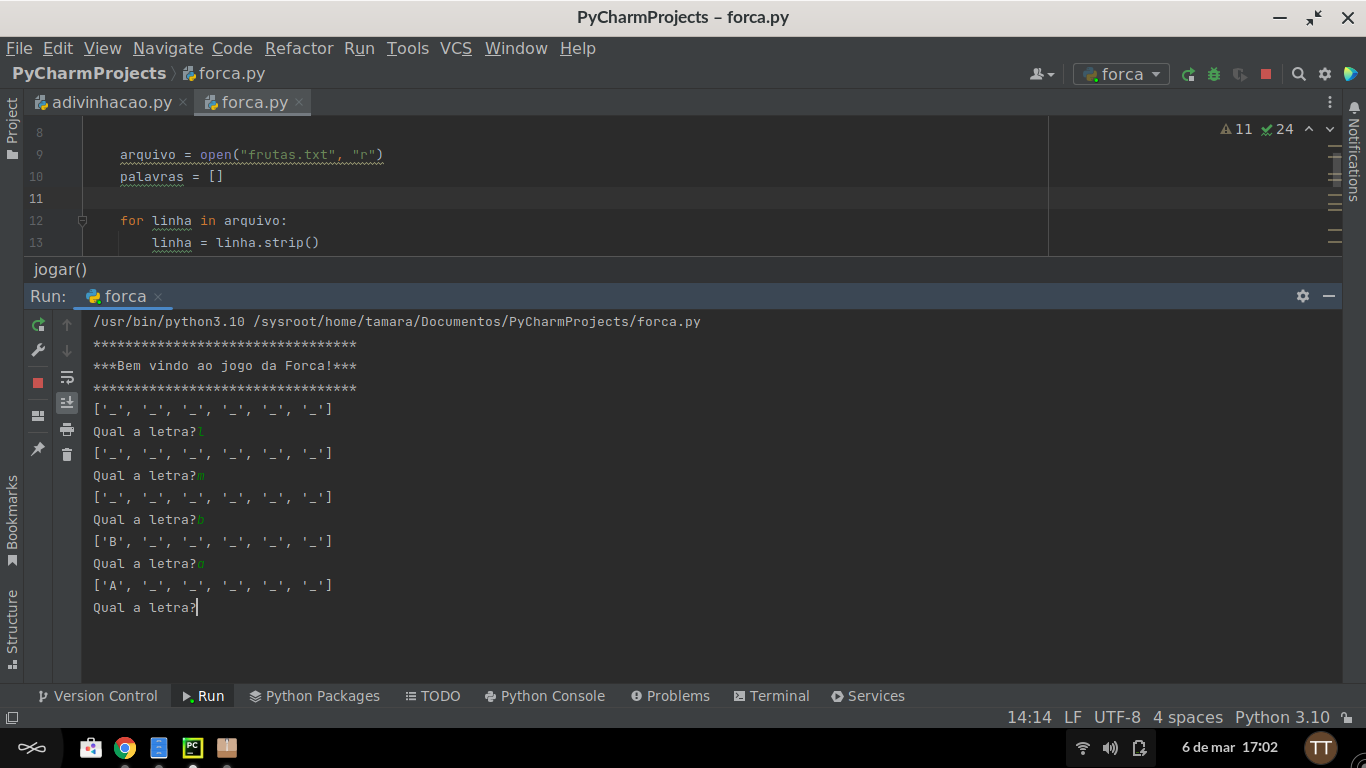Hide the Run tool window

1329,296
